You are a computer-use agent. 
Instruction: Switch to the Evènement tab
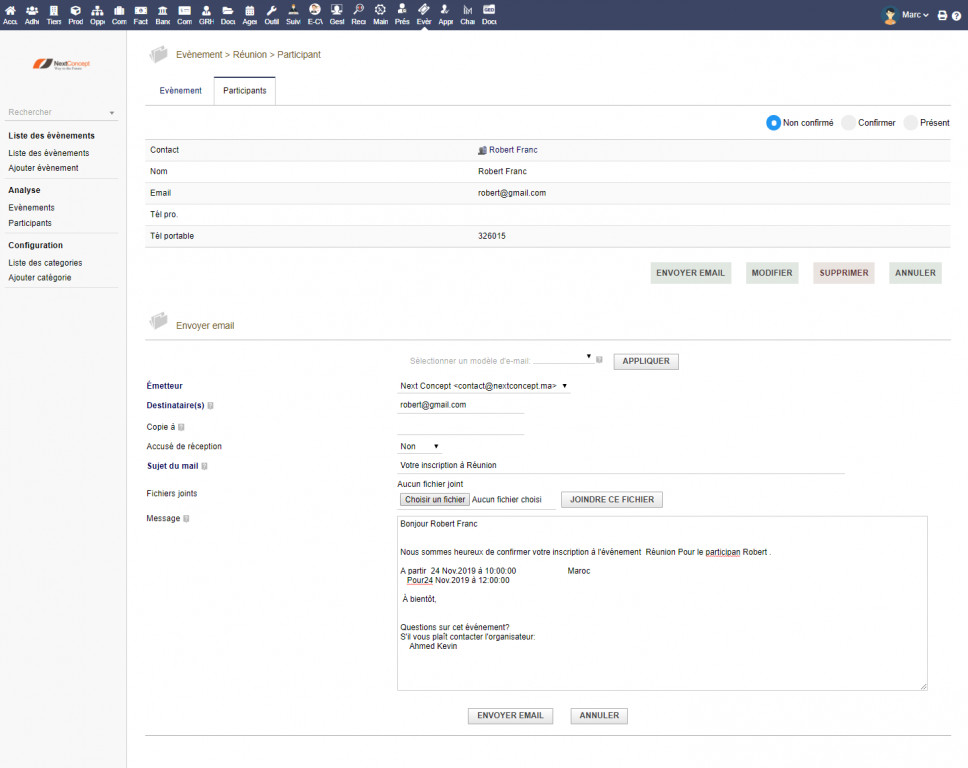[180, 91]
